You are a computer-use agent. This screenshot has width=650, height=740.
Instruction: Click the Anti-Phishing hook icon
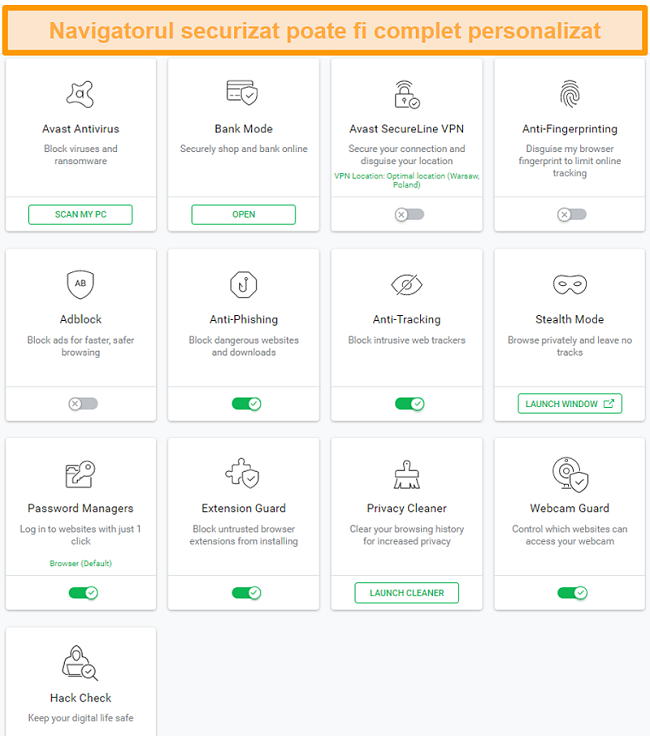(x=244, y=285)
